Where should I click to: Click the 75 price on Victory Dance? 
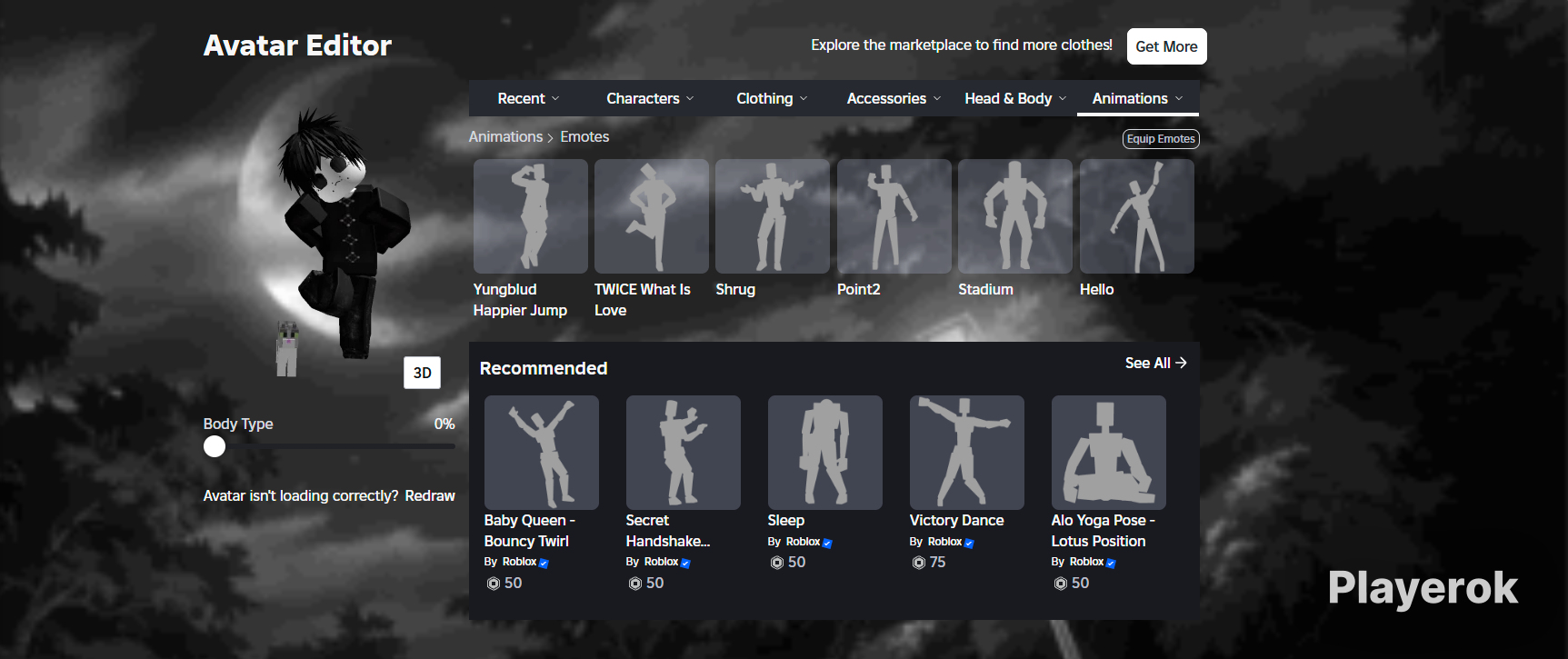coord(937,563)
